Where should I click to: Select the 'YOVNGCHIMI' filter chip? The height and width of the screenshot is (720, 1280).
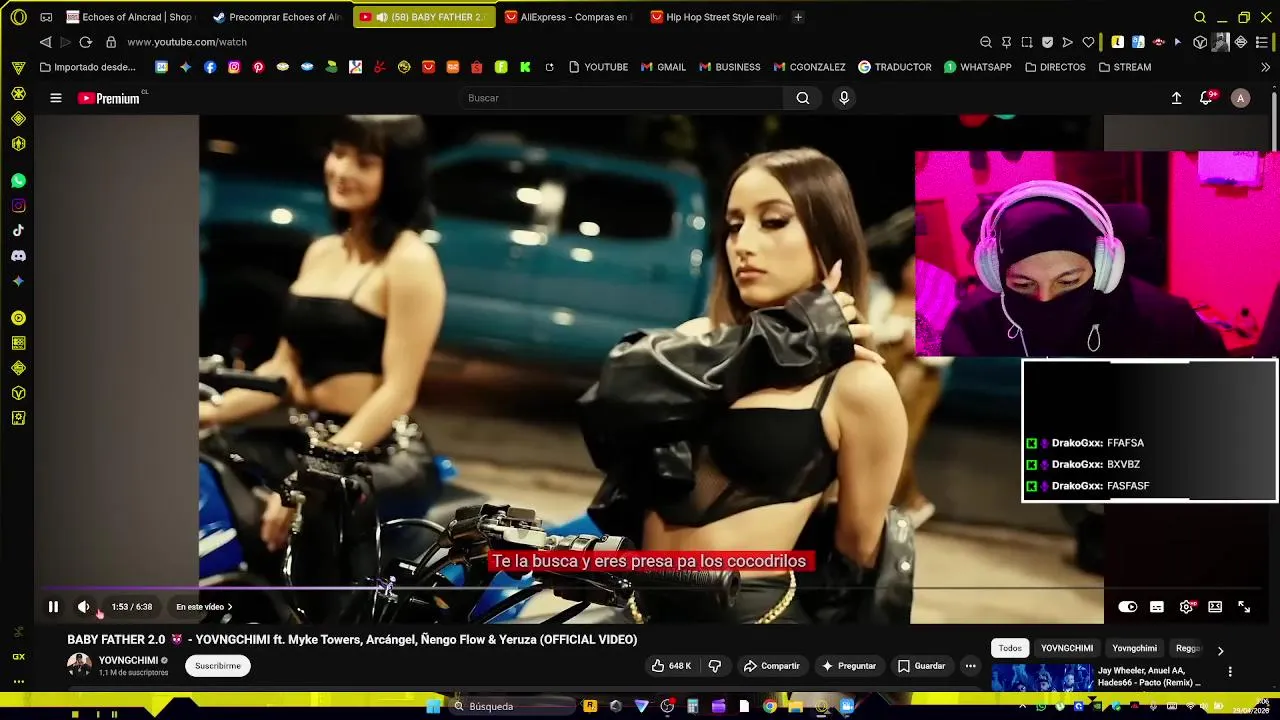coord(1067,648)
